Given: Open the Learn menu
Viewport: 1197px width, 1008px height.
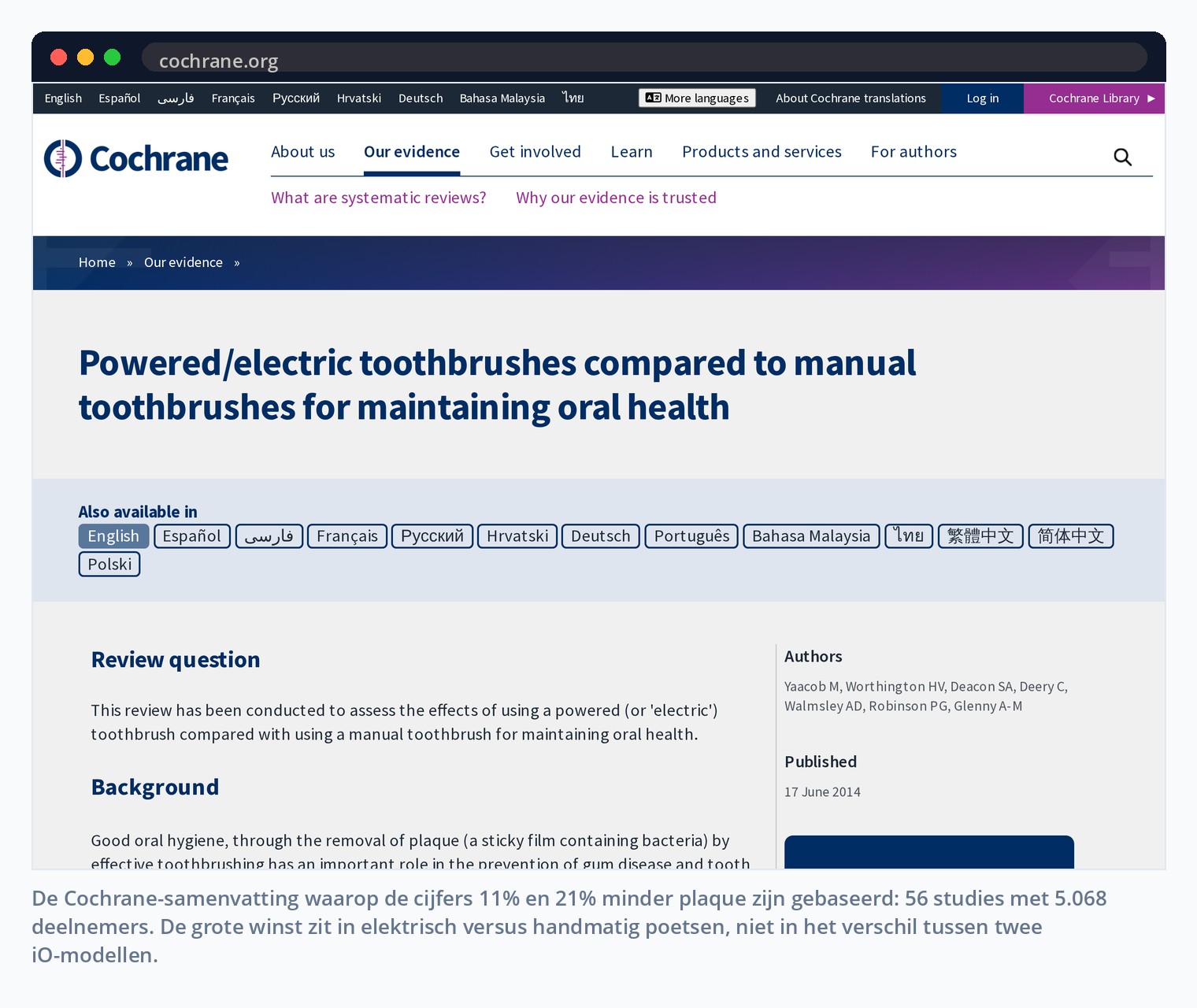Looking at the screenshot, I should click(632, 152).
